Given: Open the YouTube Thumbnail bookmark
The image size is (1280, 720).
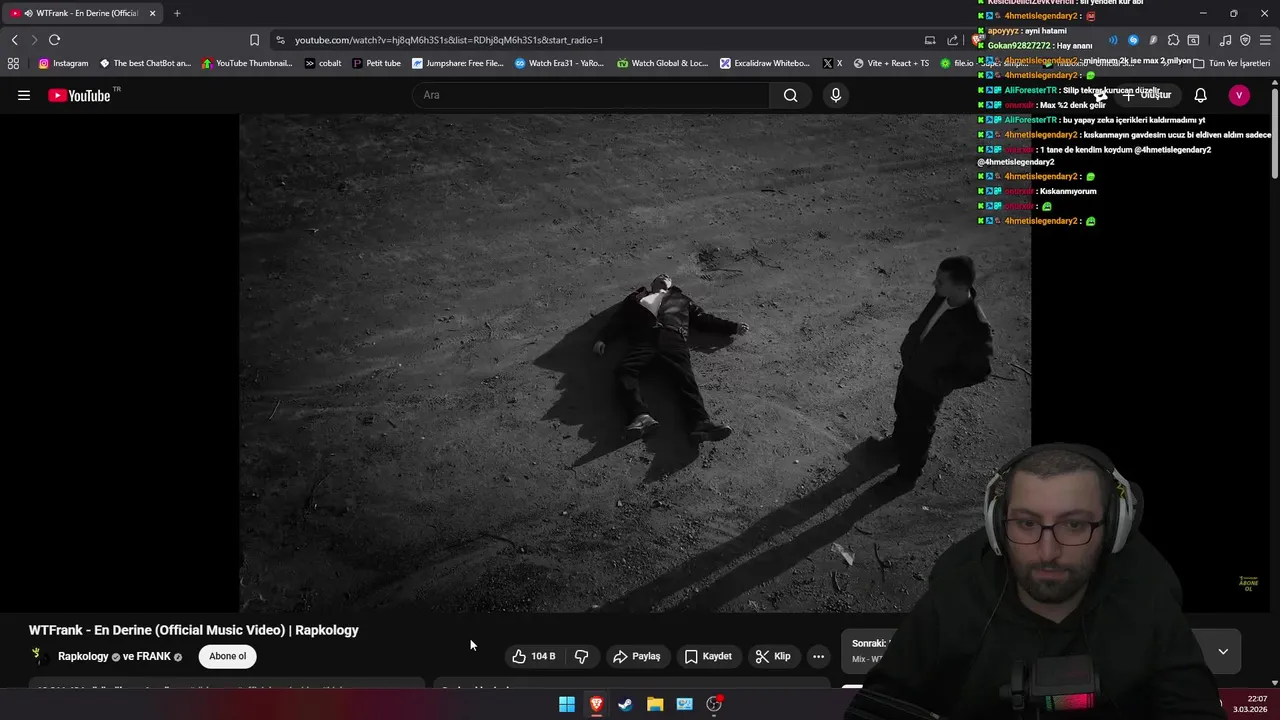Looking at the screenshot, I should (x=247, y=63).
